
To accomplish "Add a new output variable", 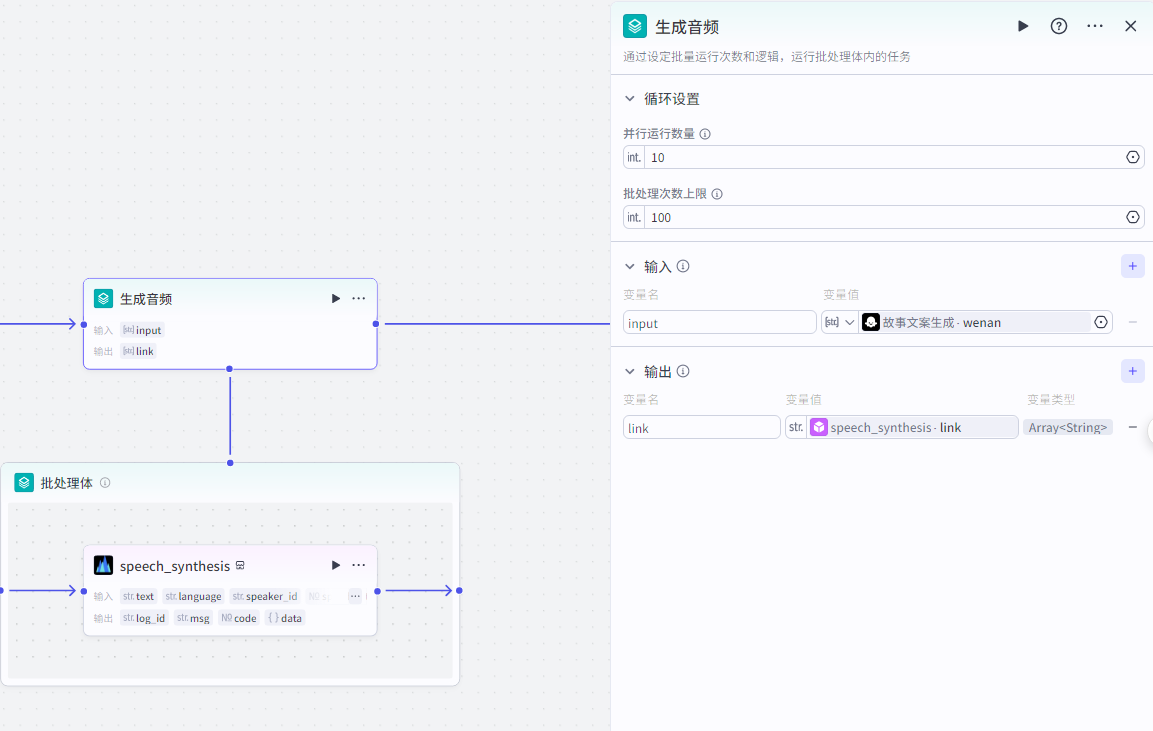I will pyautogui.click(x=1132, y=371).
